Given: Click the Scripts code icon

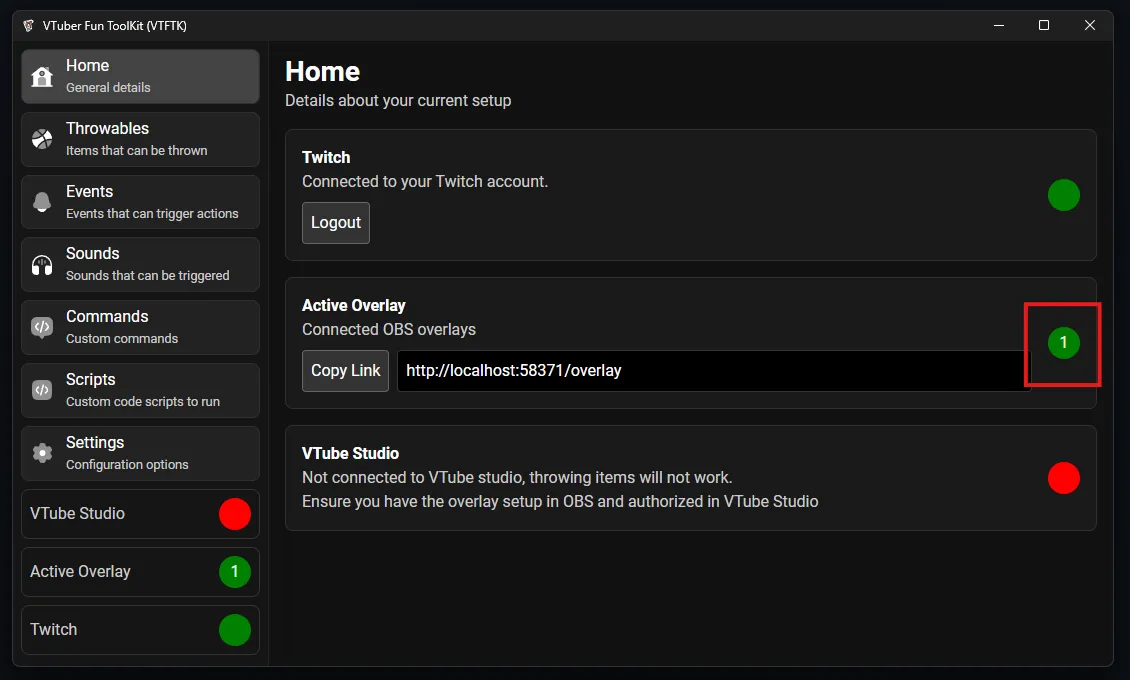Looking at the screenshot, I should click(42, 390).
